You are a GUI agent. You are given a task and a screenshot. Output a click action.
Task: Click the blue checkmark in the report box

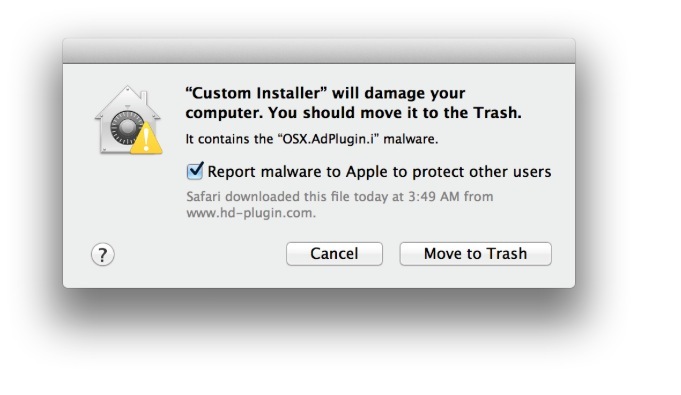tap(196, 170)
